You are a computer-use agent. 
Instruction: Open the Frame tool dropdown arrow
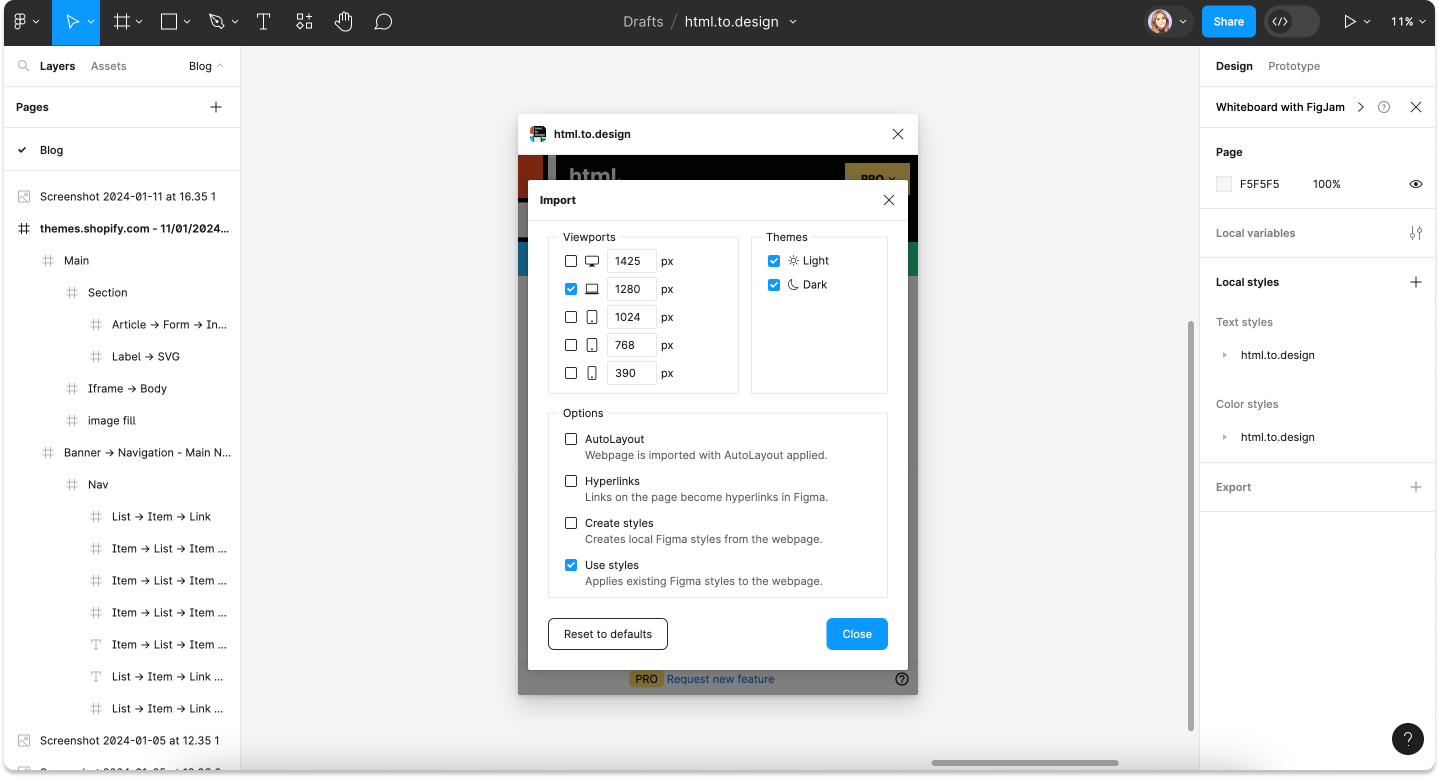click(x=139, y=22)
